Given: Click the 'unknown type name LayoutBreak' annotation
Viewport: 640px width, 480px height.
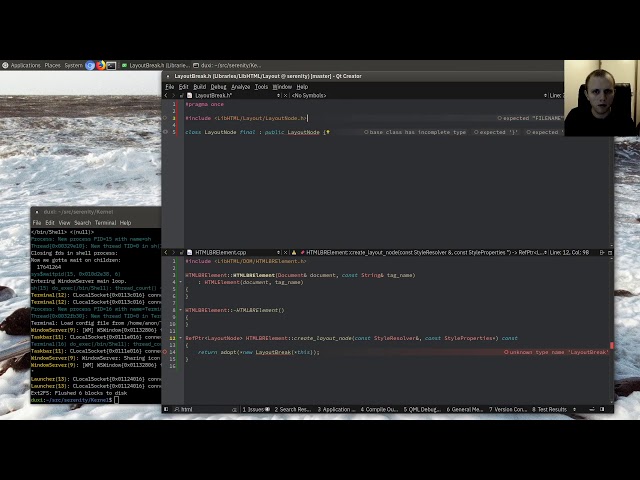Looking at the screenshot, I should [556, 352].
